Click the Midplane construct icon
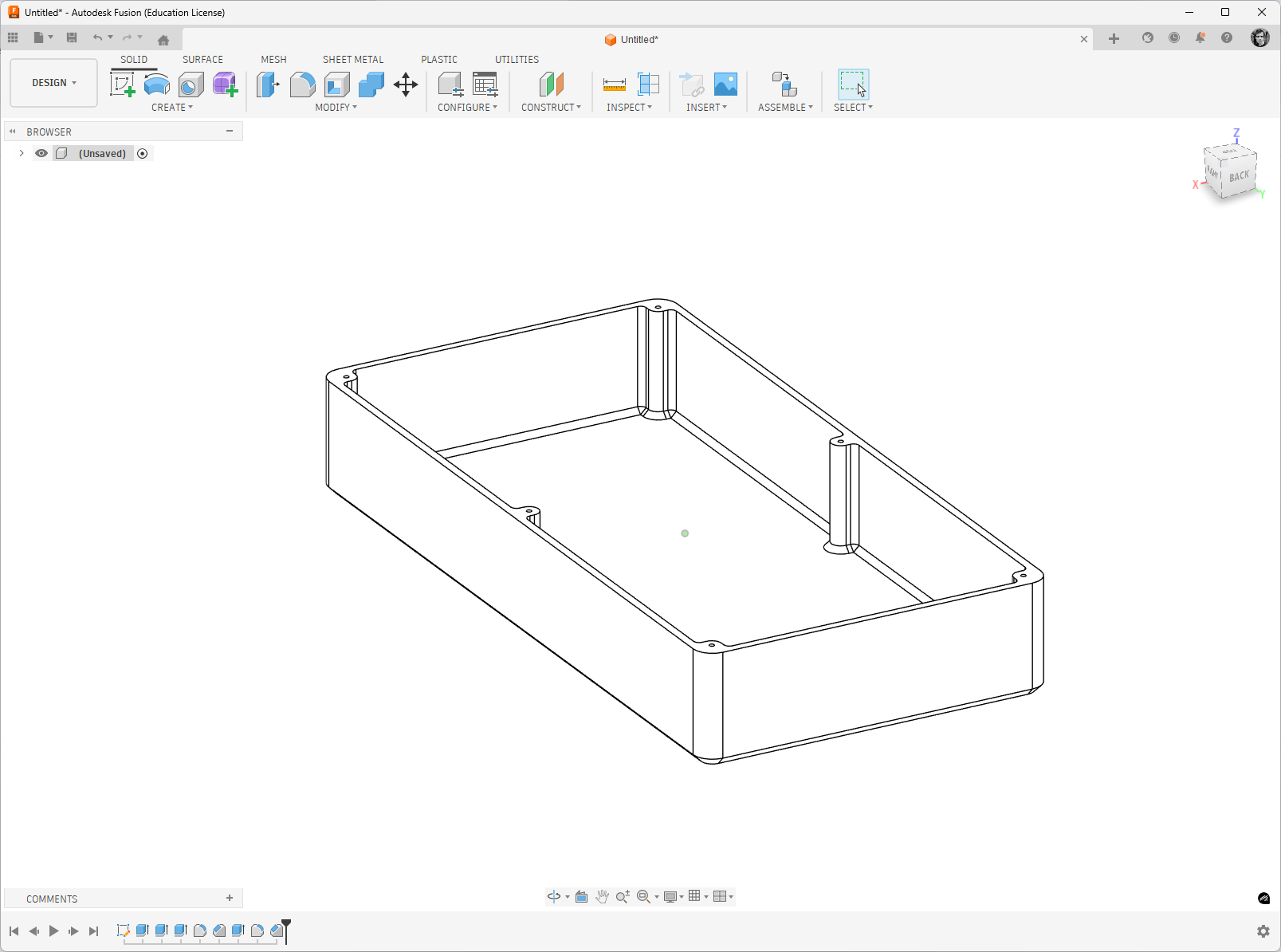Screen dimensions: 1281x952 click(x=552, y=84)
